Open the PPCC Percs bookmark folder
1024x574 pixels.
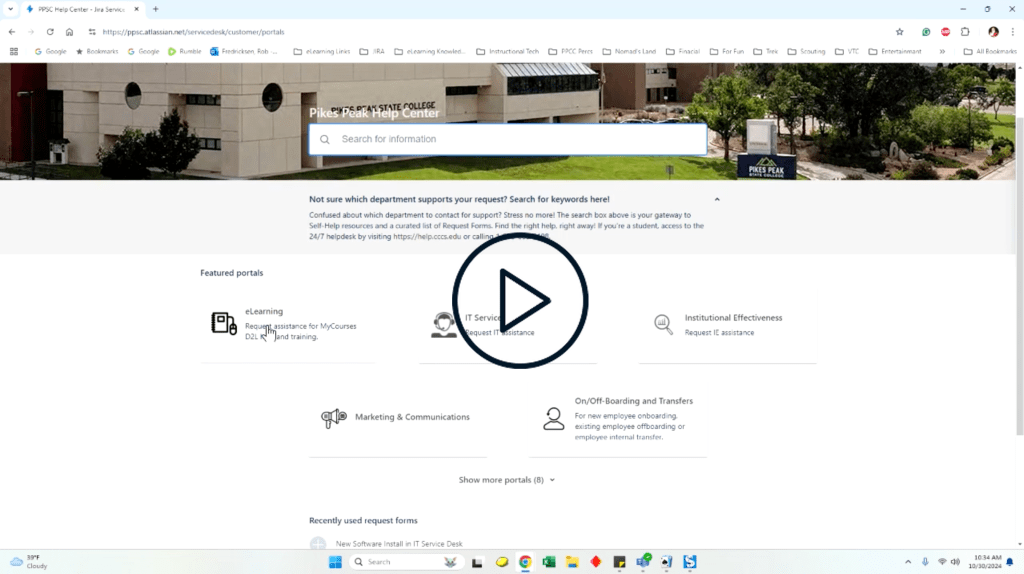click(x=571, y=51)
